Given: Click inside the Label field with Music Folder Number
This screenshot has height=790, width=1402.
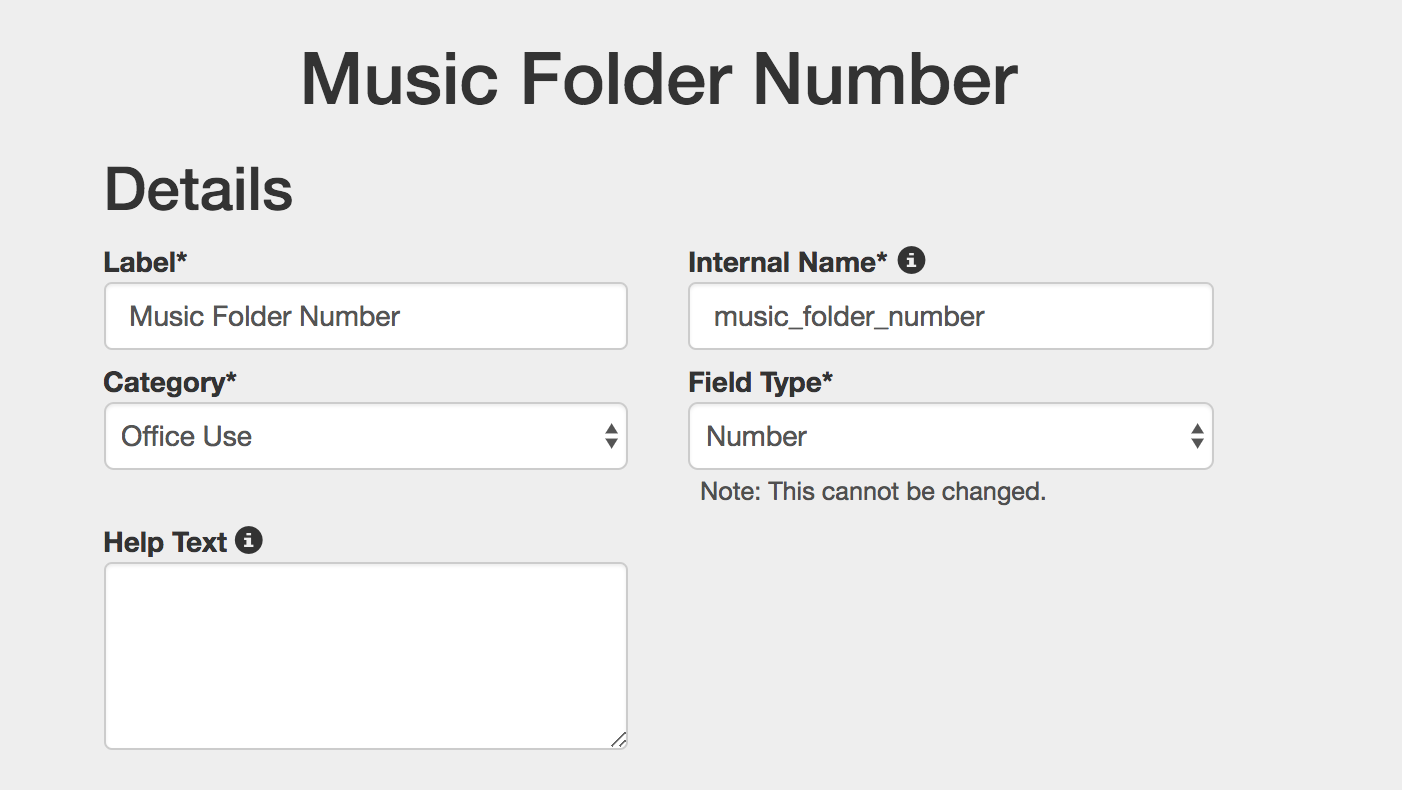Looking at the screenshot, I should pyautogui.click(x=366, y=316).
